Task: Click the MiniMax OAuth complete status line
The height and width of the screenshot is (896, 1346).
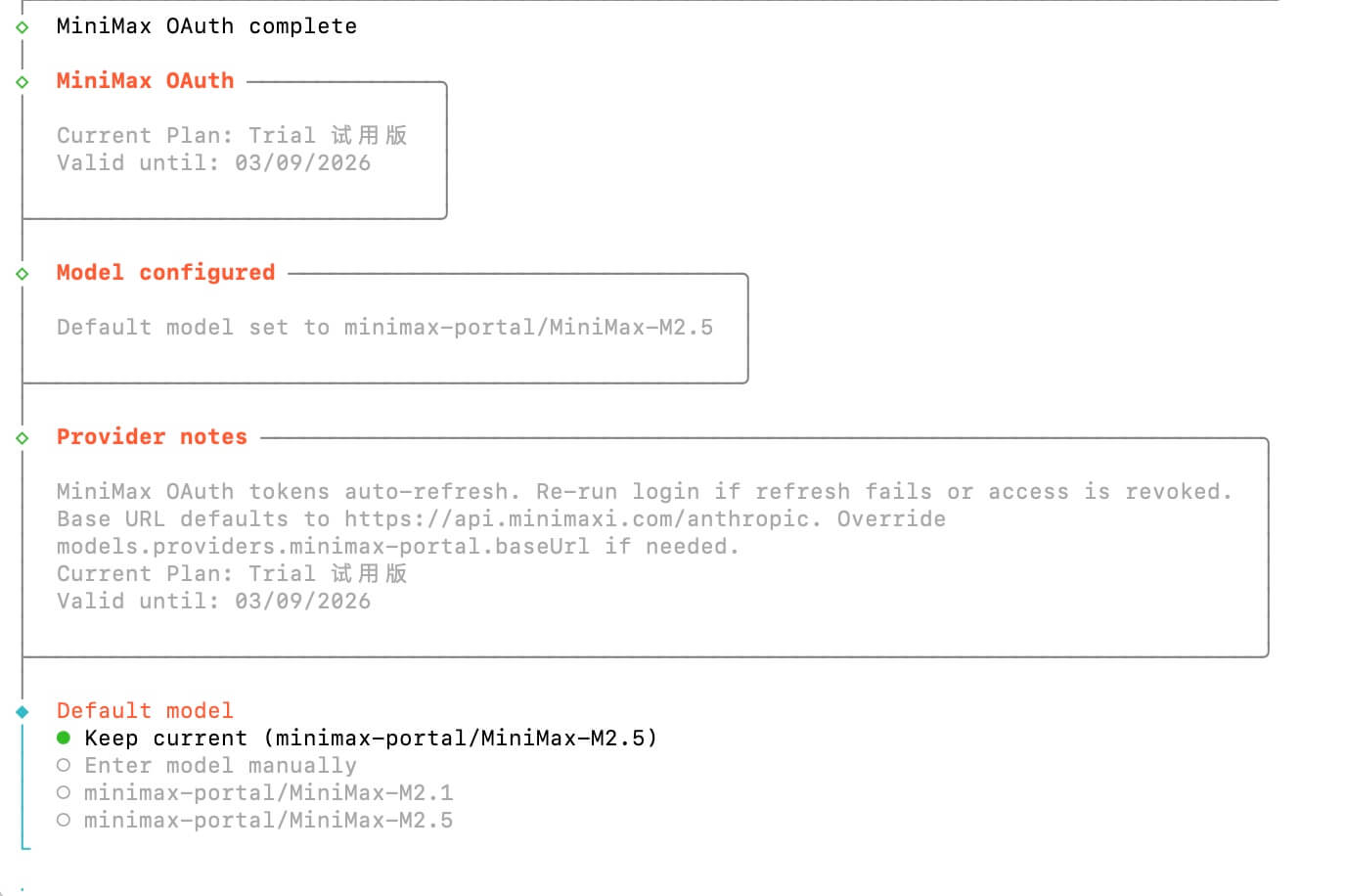Action: 206,26
